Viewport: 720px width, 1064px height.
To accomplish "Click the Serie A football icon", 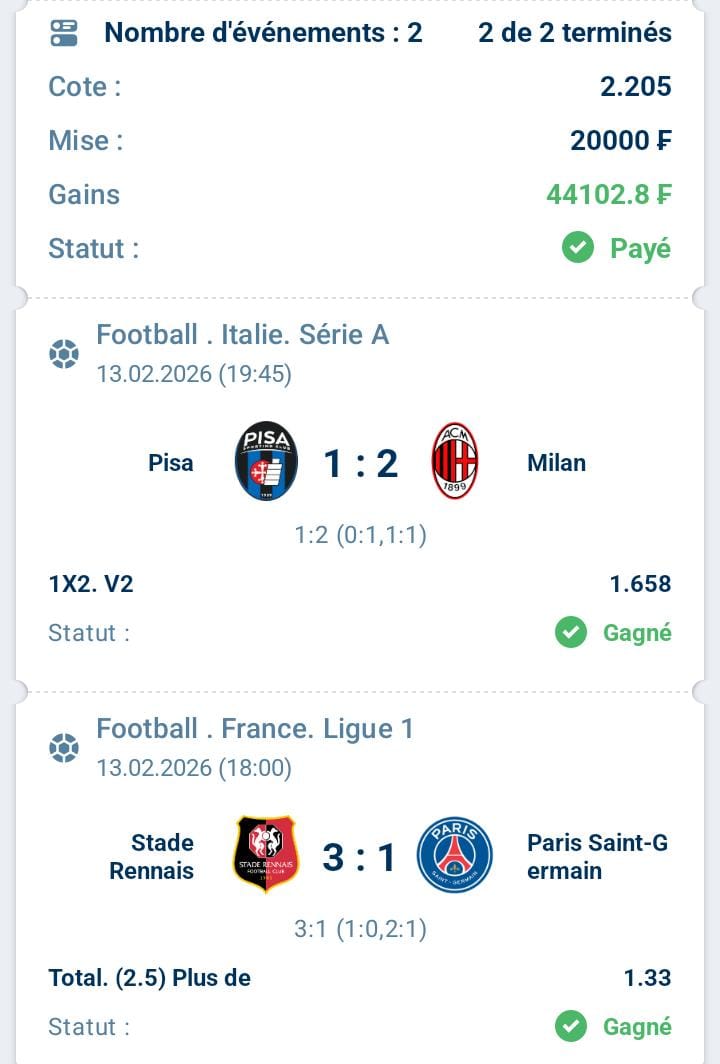I will [64, 354].
